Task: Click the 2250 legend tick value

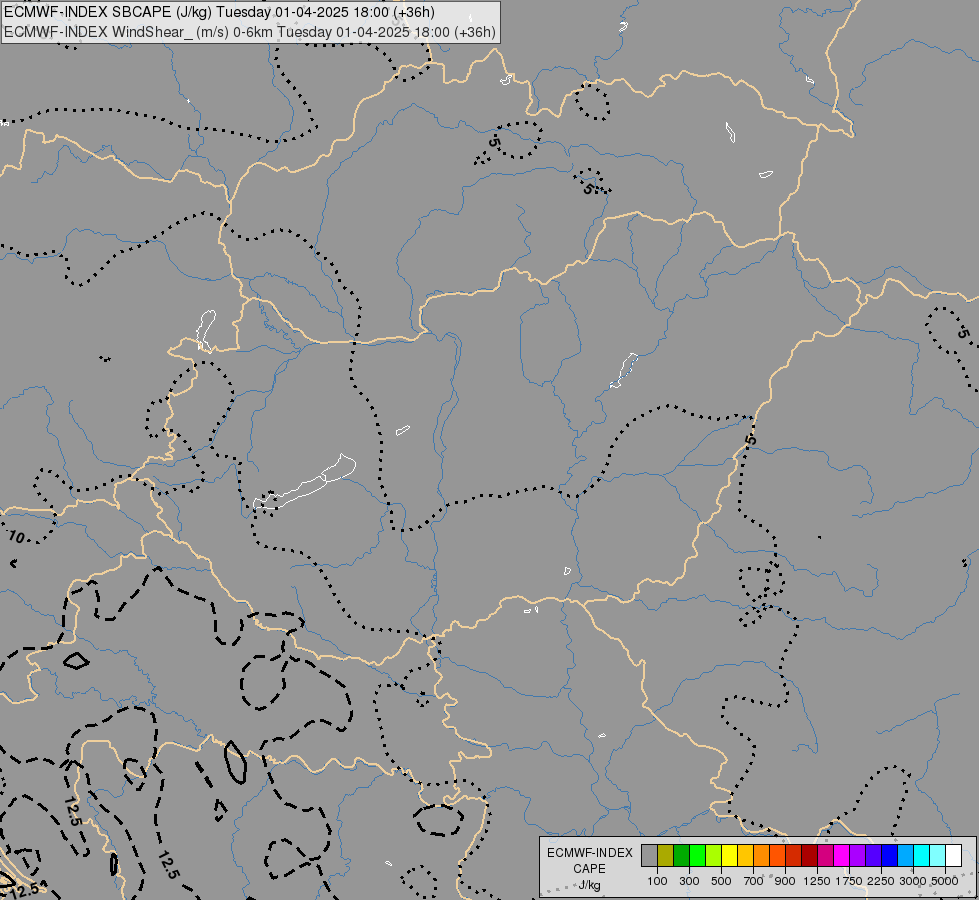Action: pos(881,881)
